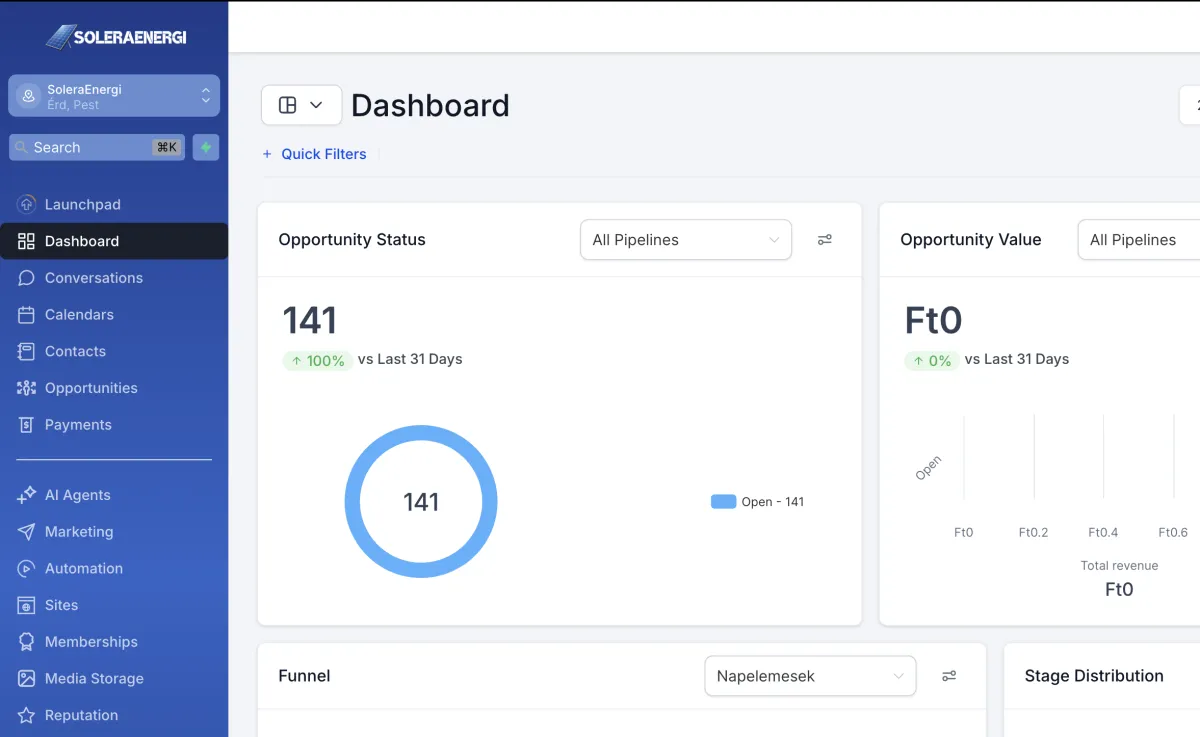1200x737 pixels.
Task: Navigate to Contacts
Action: pos(114,351)
